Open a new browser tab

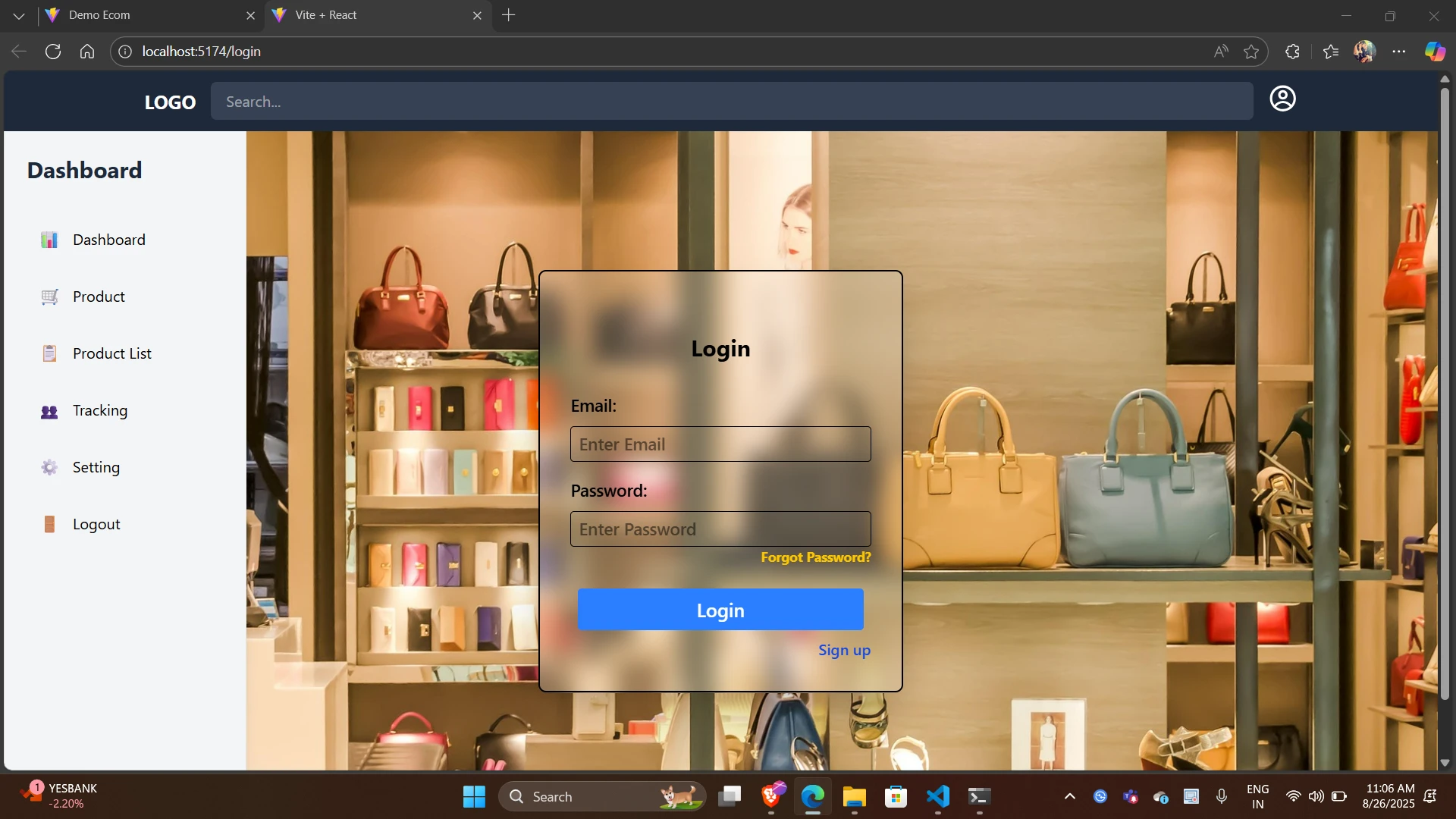pos(509,15)
